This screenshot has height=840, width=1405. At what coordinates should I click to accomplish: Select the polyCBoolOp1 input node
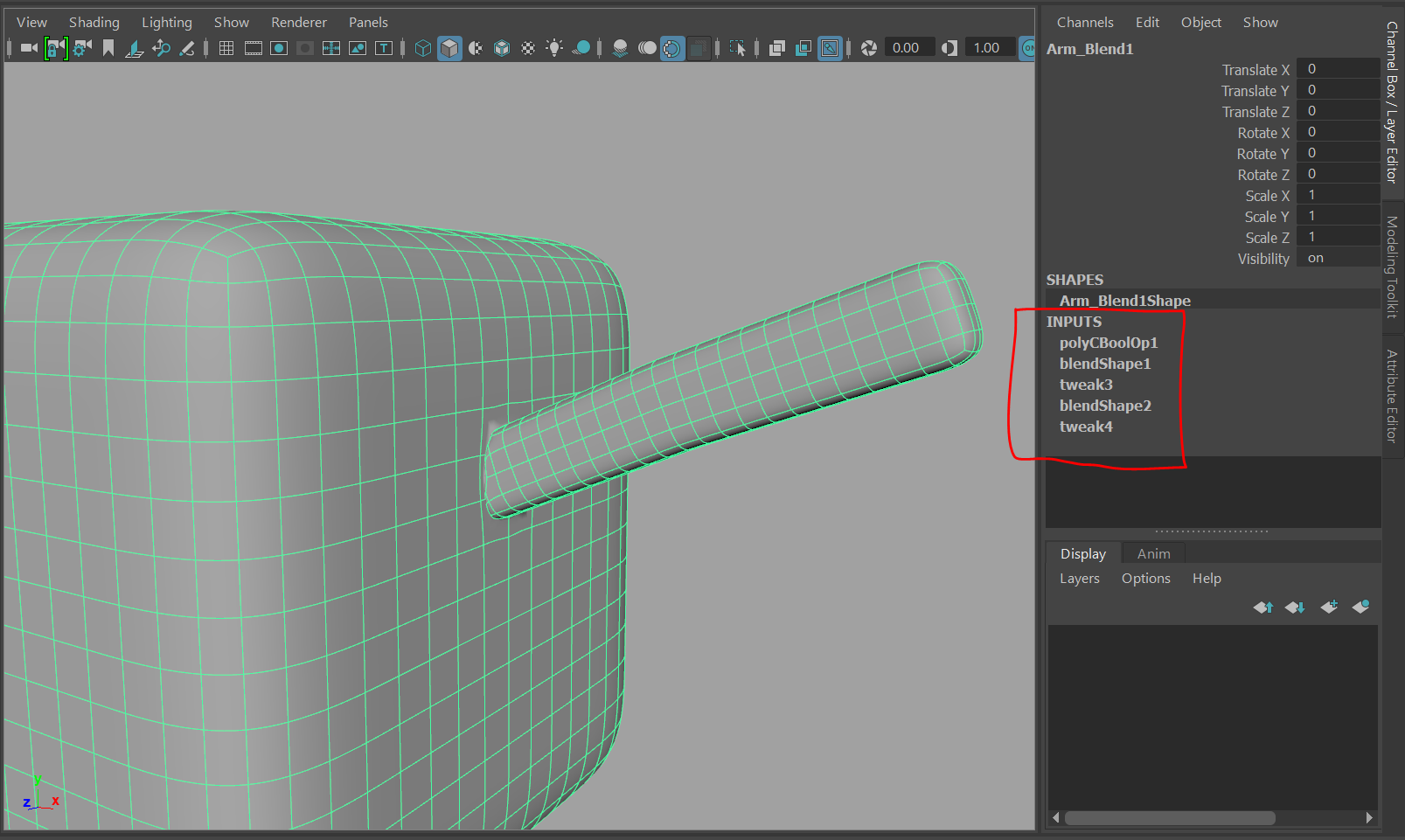coord(1109,343)
